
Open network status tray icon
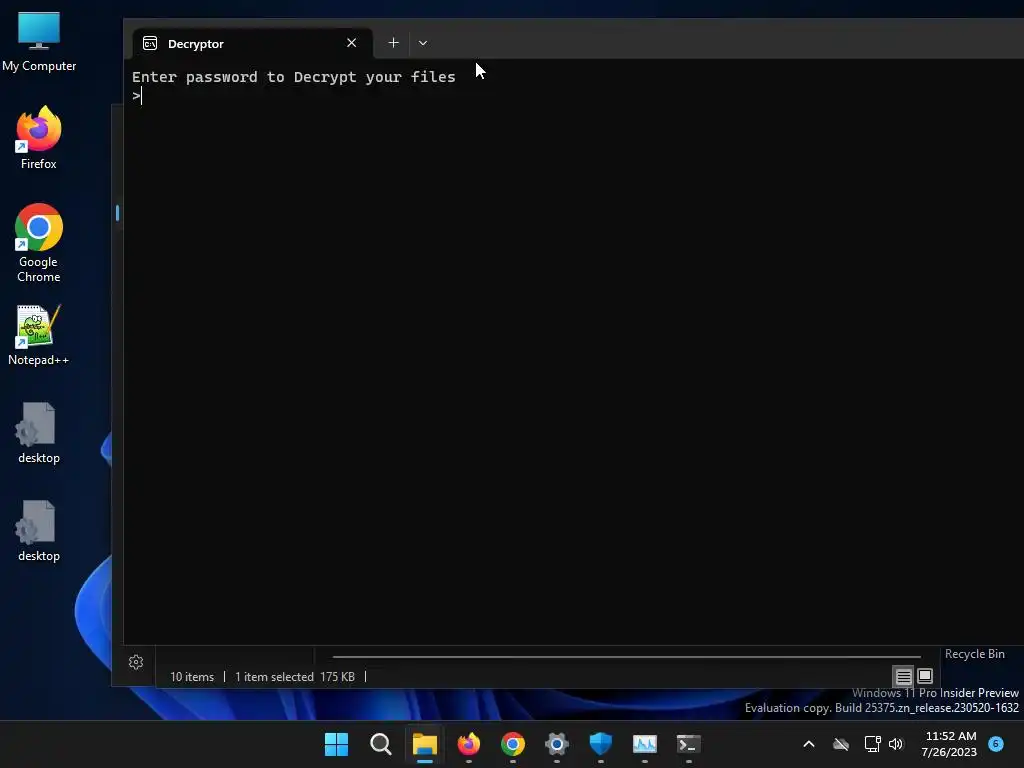click(872, 744)
